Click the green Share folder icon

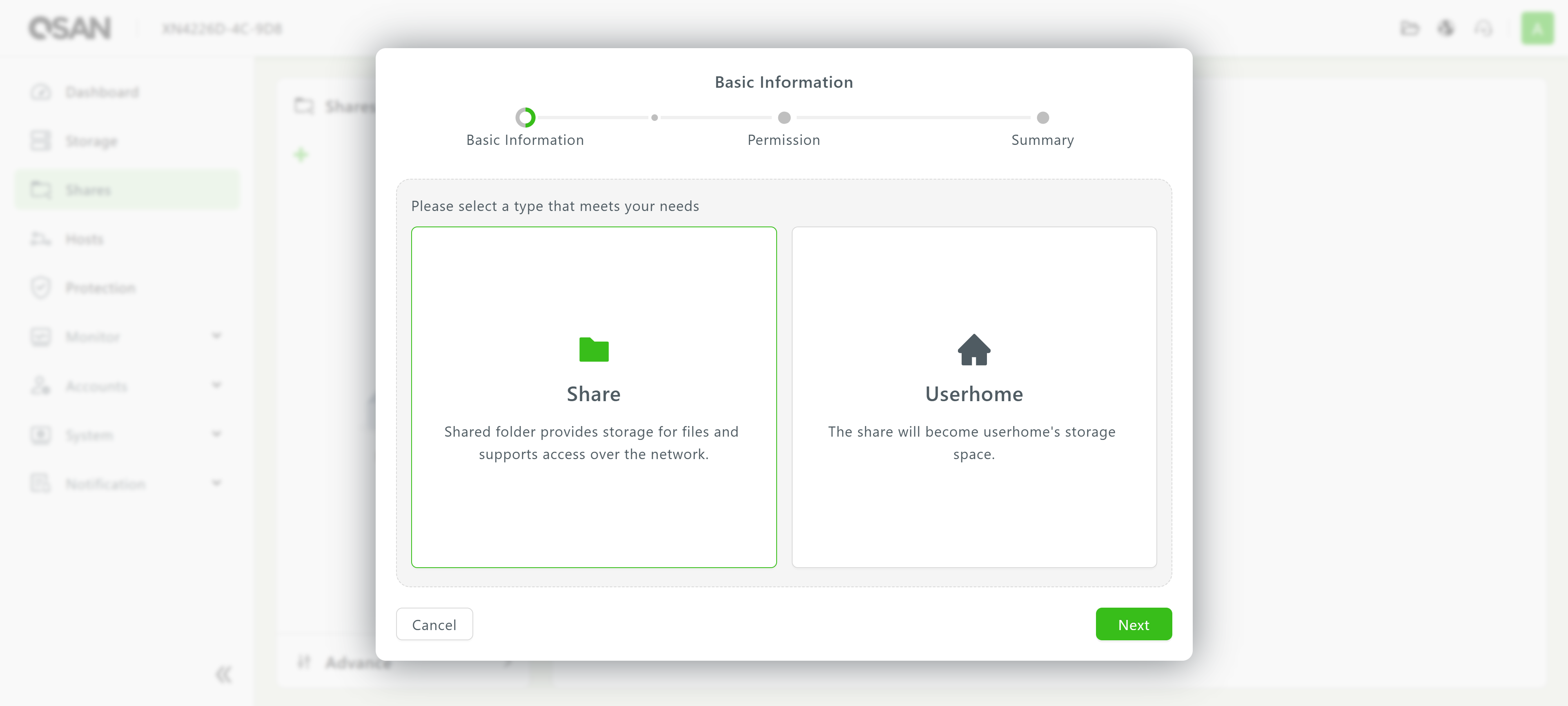(x=593, y=350)
